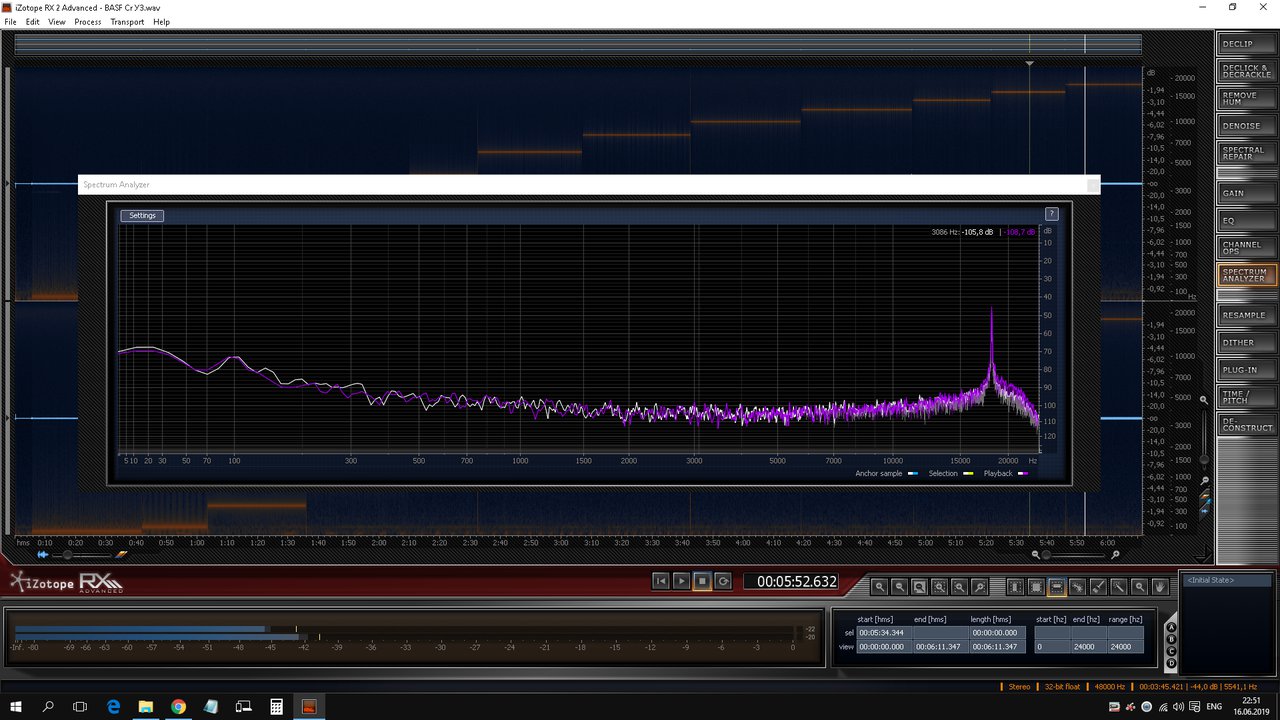Open the Dither module
The height and width of the screenshot is (720, 1280).
1245,342
